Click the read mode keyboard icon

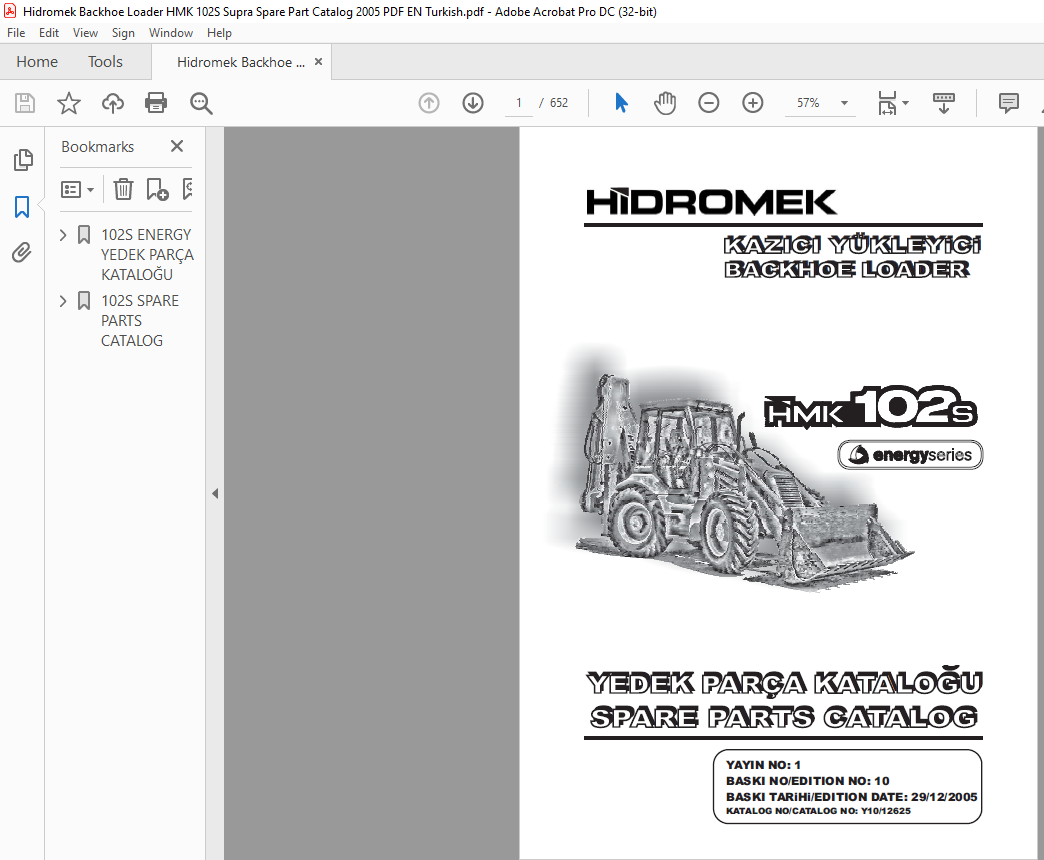coord(943,103)
